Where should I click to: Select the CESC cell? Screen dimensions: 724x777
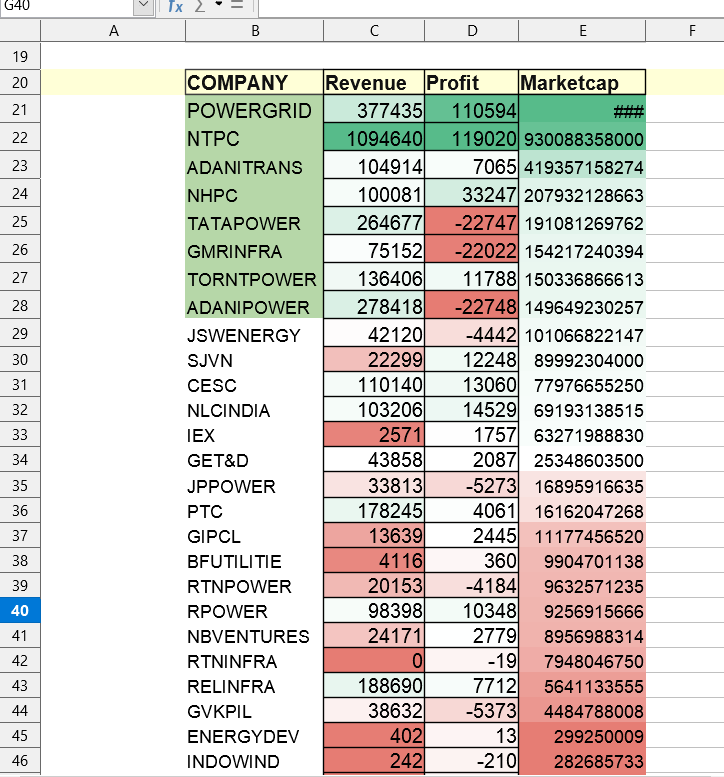click(x=254, y=385)
